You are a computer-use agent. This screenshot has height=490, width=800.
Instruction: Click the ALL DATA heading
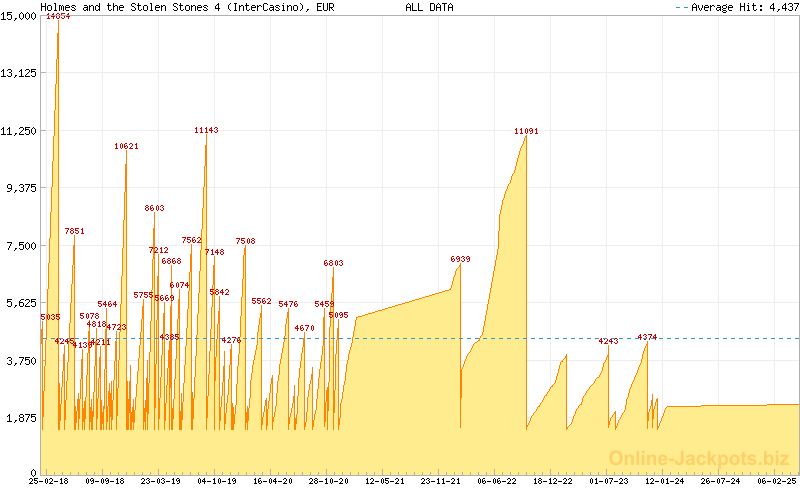429,7
